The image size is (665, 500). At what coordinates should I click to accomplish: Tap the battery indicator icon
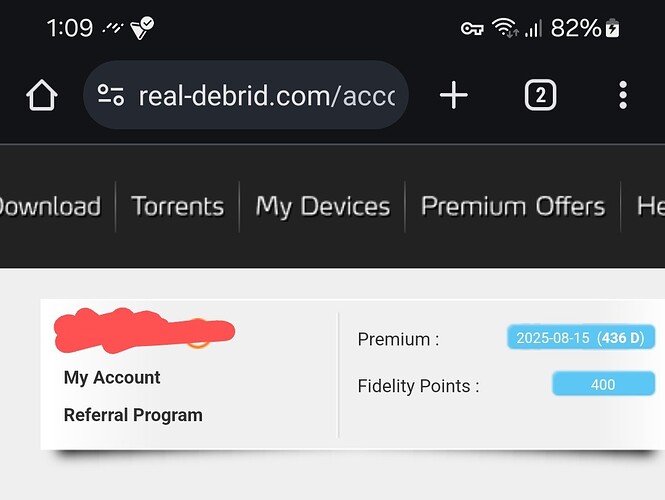click(x=612, y=28)
